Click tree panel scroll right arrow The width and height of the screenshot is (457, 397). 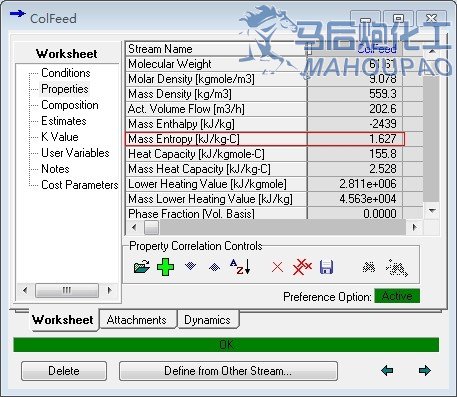point(109,290)
